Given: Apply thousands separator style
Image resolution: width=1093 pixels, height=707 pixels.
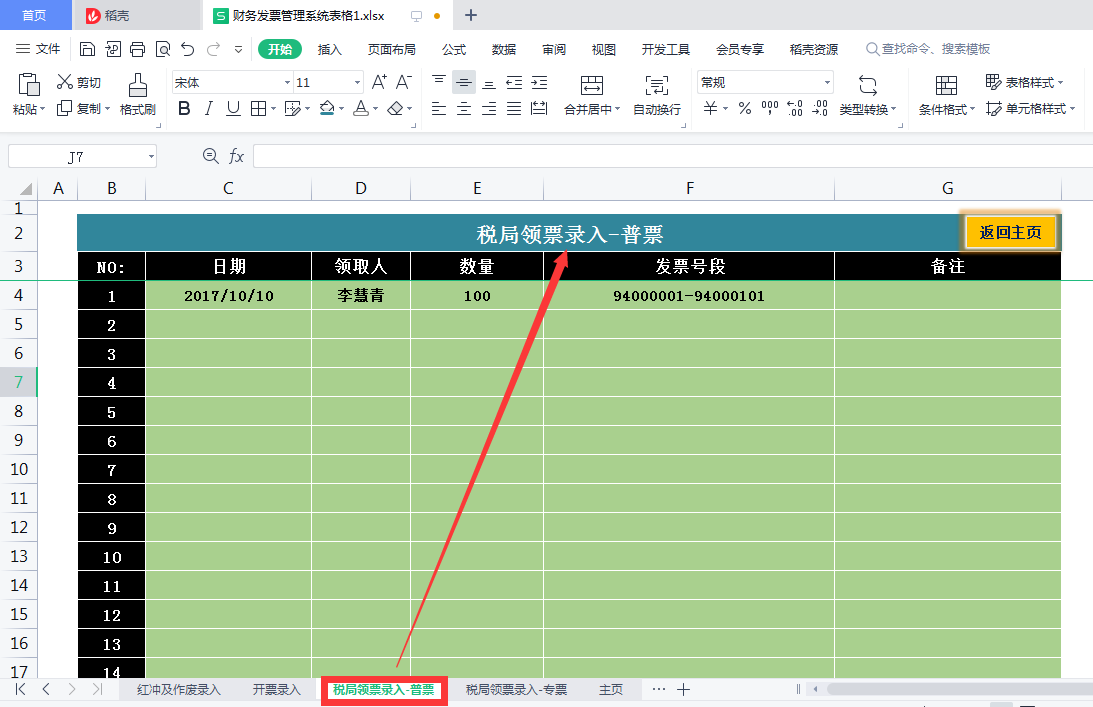Looking at the screenshot, I should (x=770, y=108).
